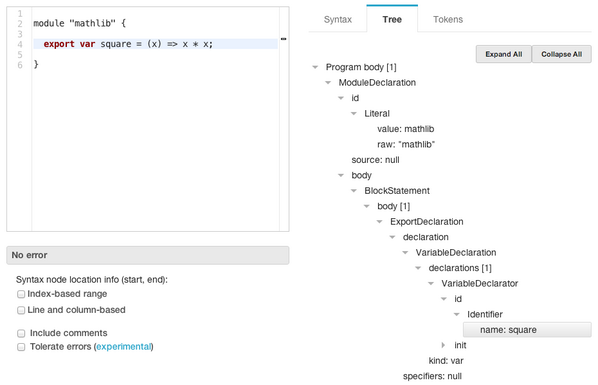The height and width of the screenshot is (385, 598).
Task: Click the Collapse All button
Action: click(x=561, y=54)
